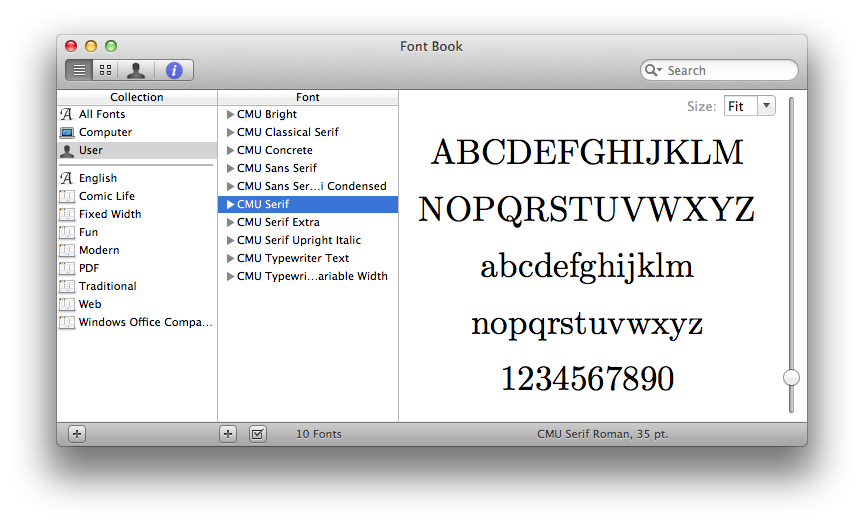The image size is (864, 525).
Task: Expand the CMU Concrete family
Action: coord(230,150)
